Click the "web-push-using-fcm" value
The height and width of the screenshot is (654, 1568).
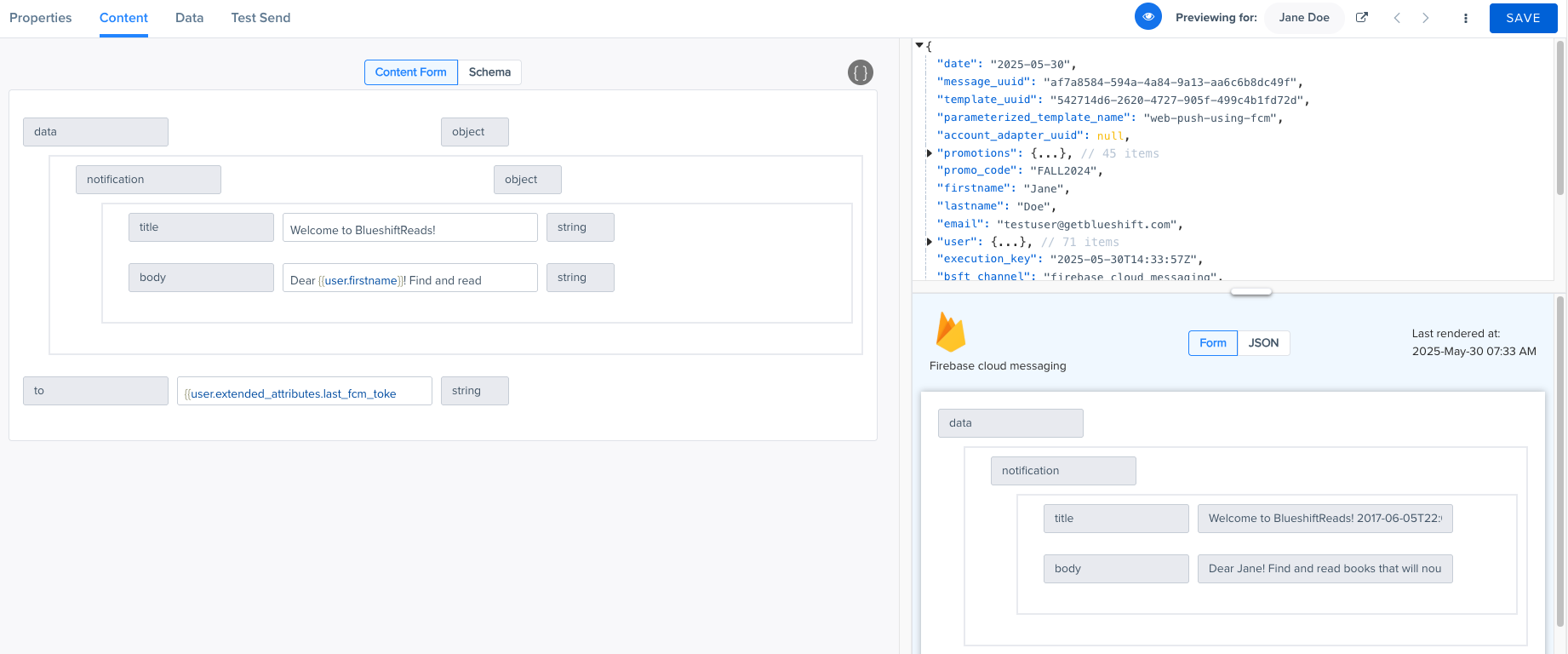pyautogui.click(x=1210, y=118)
